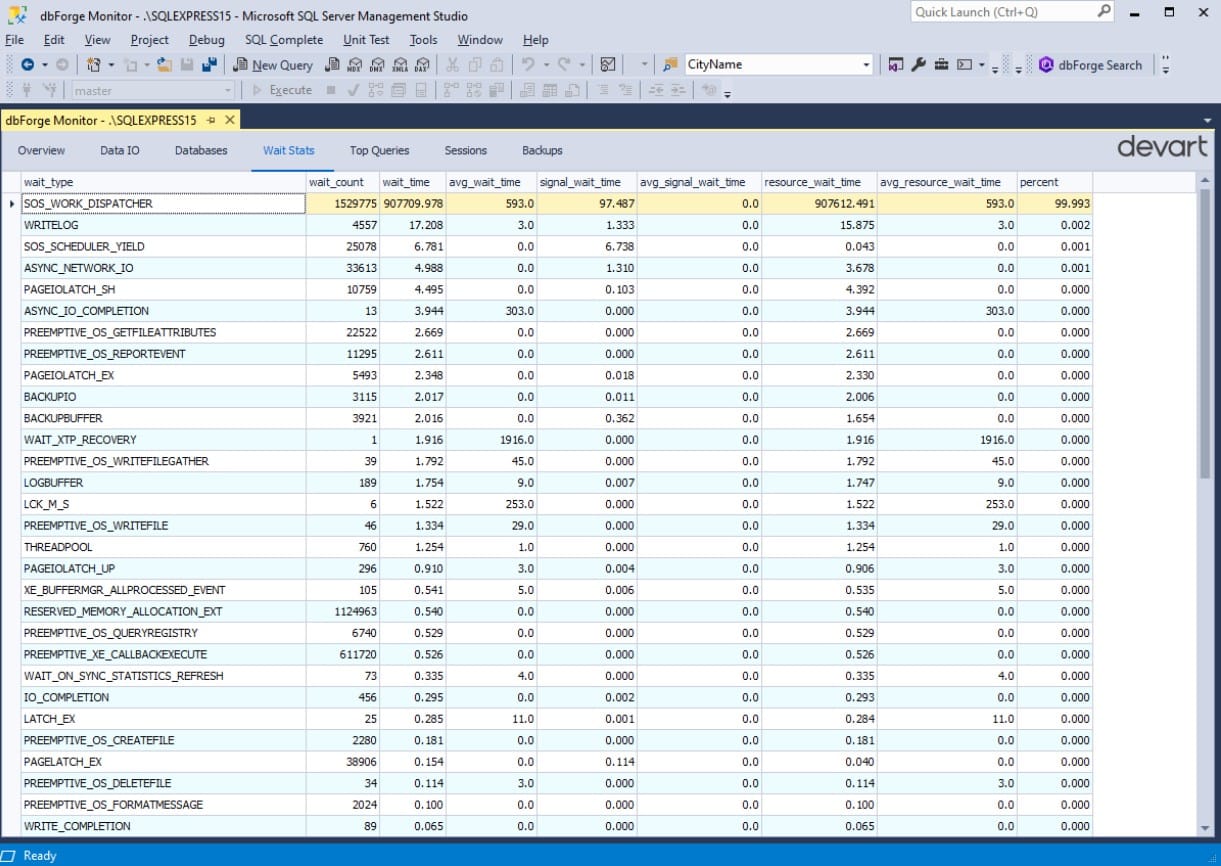The image size is (1221, 866).
Task: Sort by the wait_type column header
Action: point(163,182)
